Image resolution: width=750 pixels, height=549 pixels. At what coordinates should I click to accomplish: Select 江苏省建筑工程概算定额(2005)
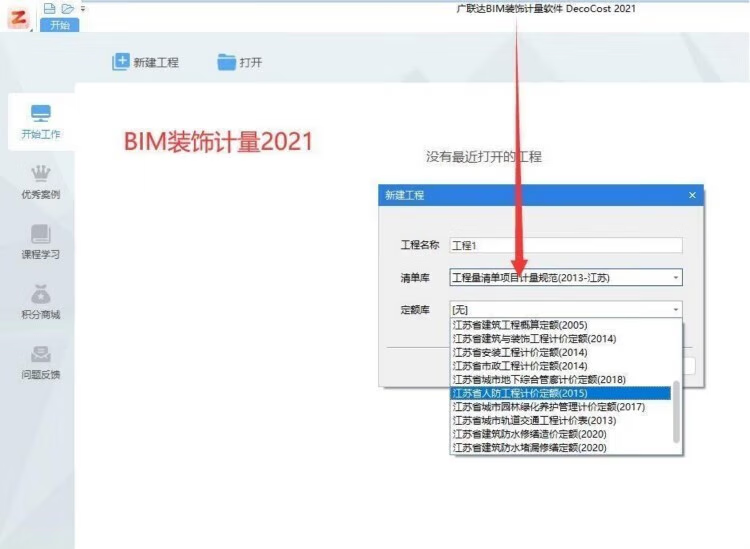[x=561, y=325]
